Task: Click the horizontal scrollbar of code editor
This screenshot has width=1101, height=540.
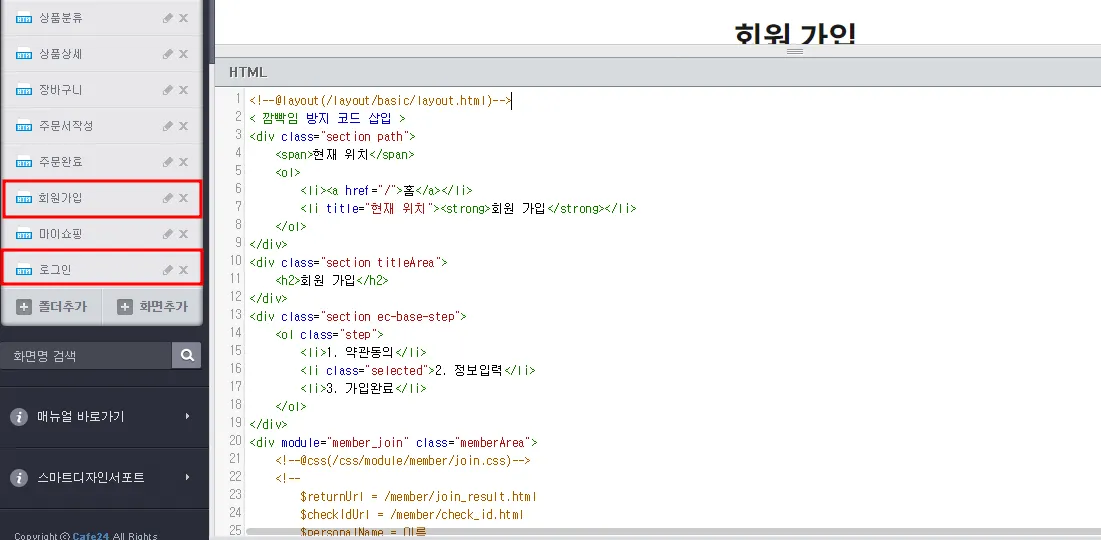Action: click(671, 532)
